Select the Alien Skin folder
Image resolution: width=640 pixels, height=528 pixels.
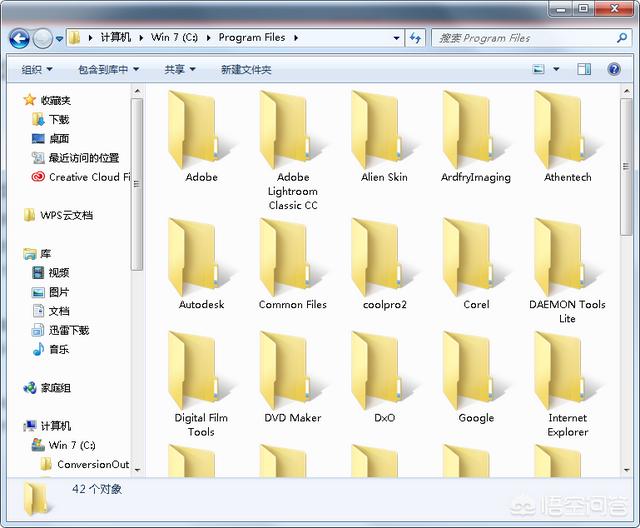(384, 139)
